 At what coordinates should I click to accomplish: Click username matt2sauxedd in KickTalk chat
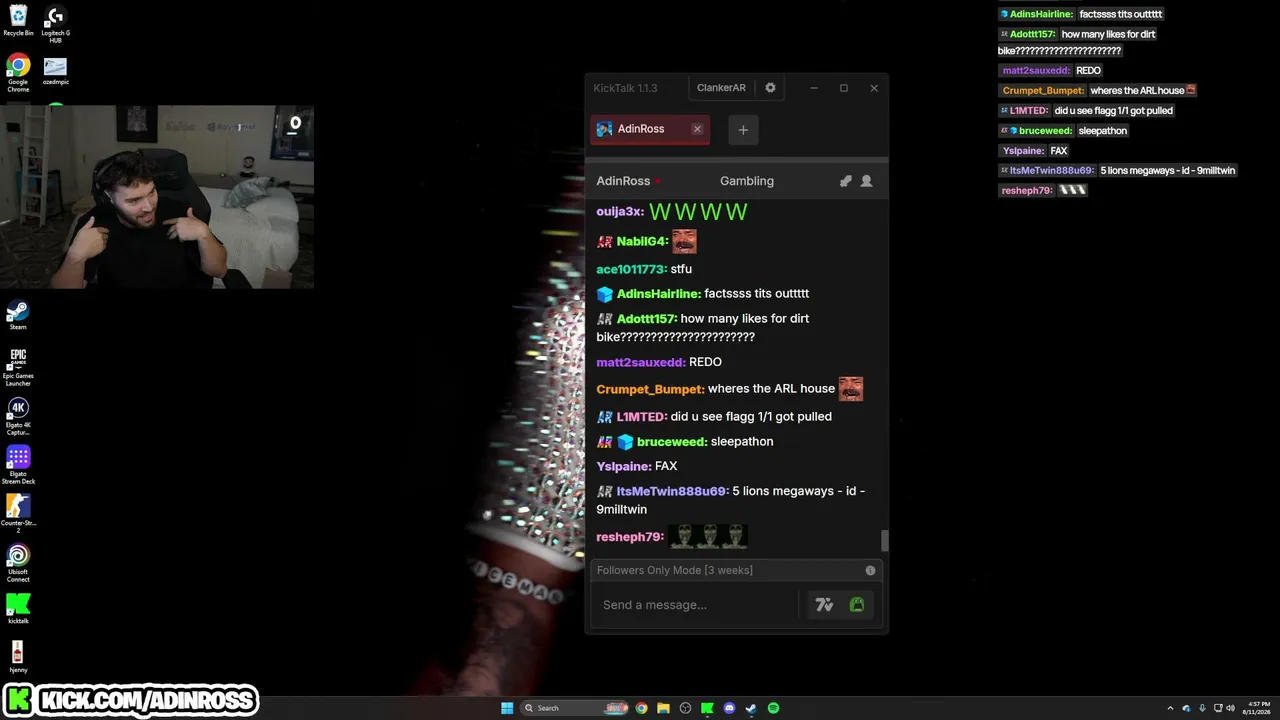(641, 362)
